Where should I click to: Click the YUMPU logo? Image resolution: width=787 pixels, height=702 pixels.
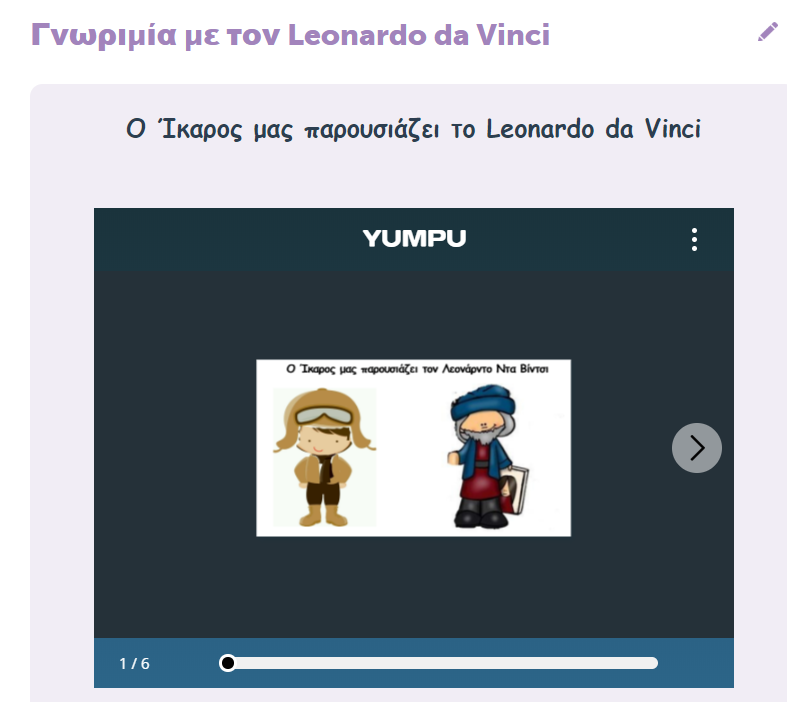coord(414,238)
